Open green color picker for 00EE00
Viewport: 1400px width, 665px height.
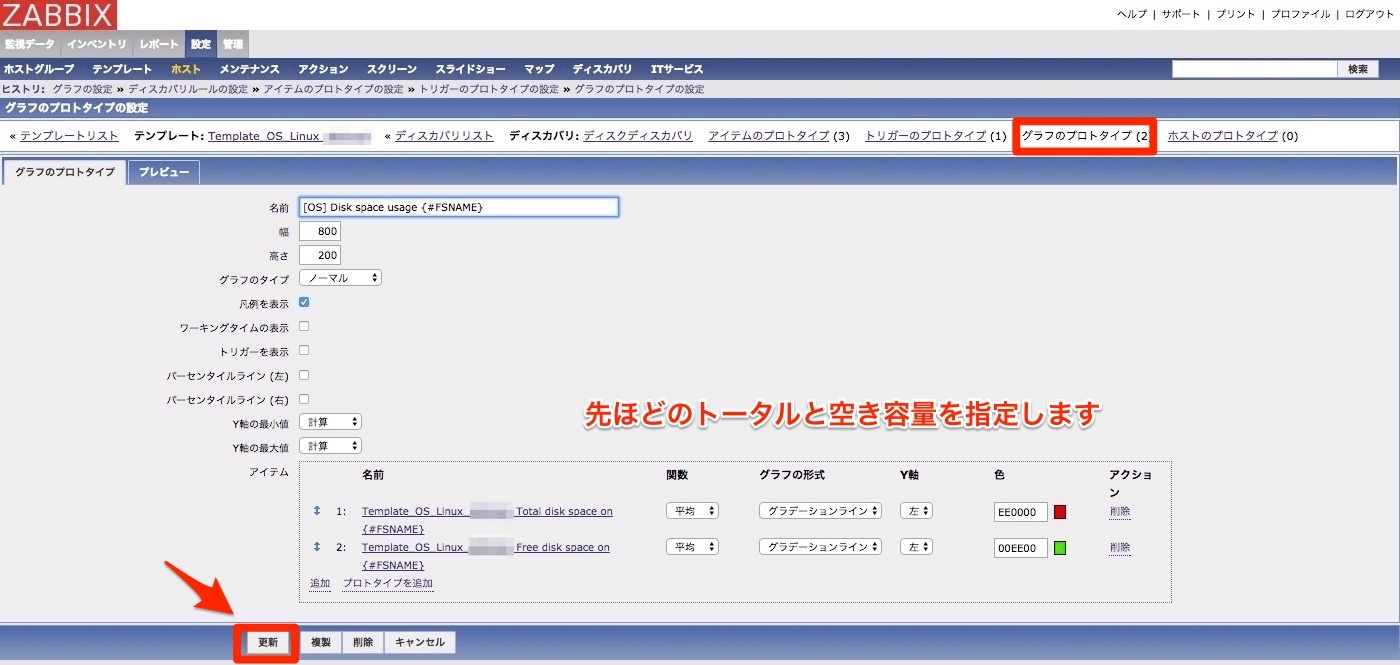click(x=1060, y=548)
